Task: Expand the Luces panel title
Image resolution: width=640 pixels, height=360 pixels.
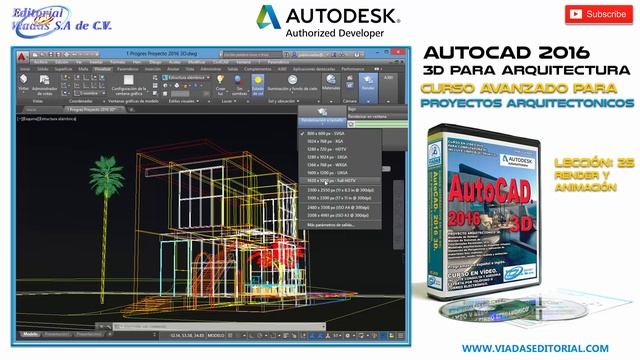Action: [229, 101]
